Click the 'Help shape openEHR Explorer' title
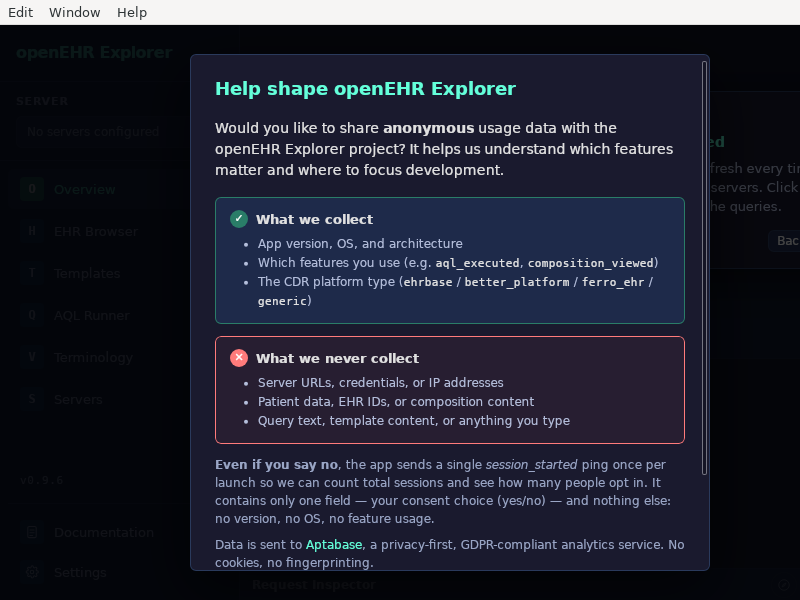The height and width of the screenshot is (600, 800). [x=365, y=89]
